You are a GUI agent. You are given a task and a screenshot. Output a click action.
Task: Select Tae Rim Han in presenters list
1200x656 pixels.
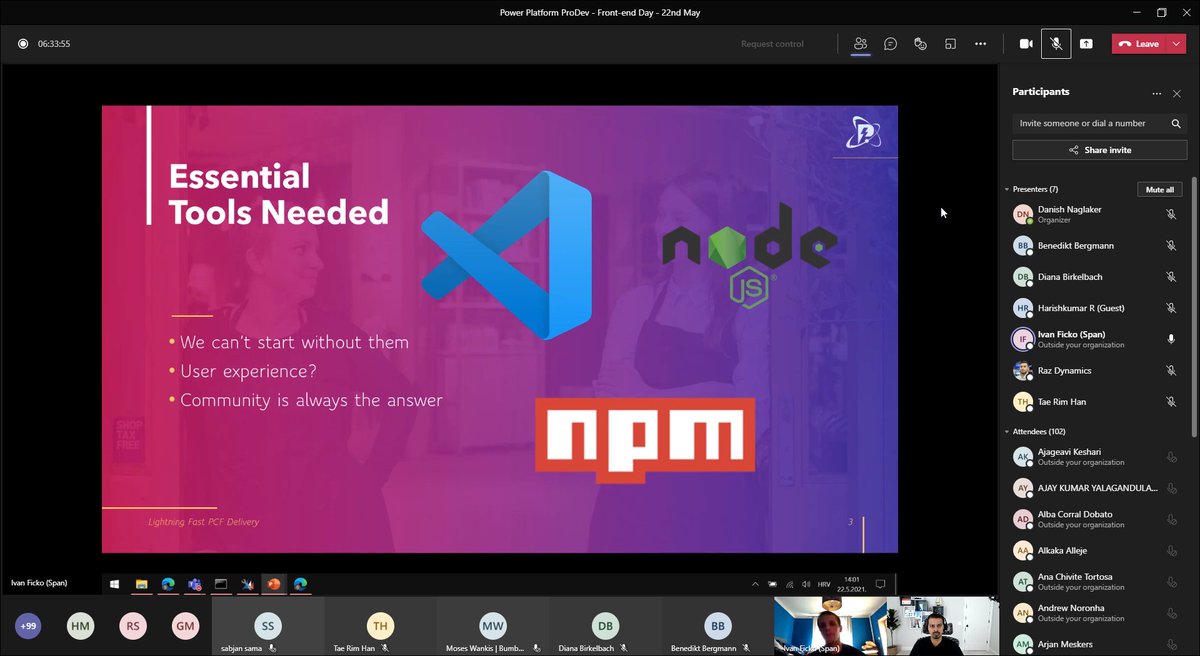click(1096, 401)
